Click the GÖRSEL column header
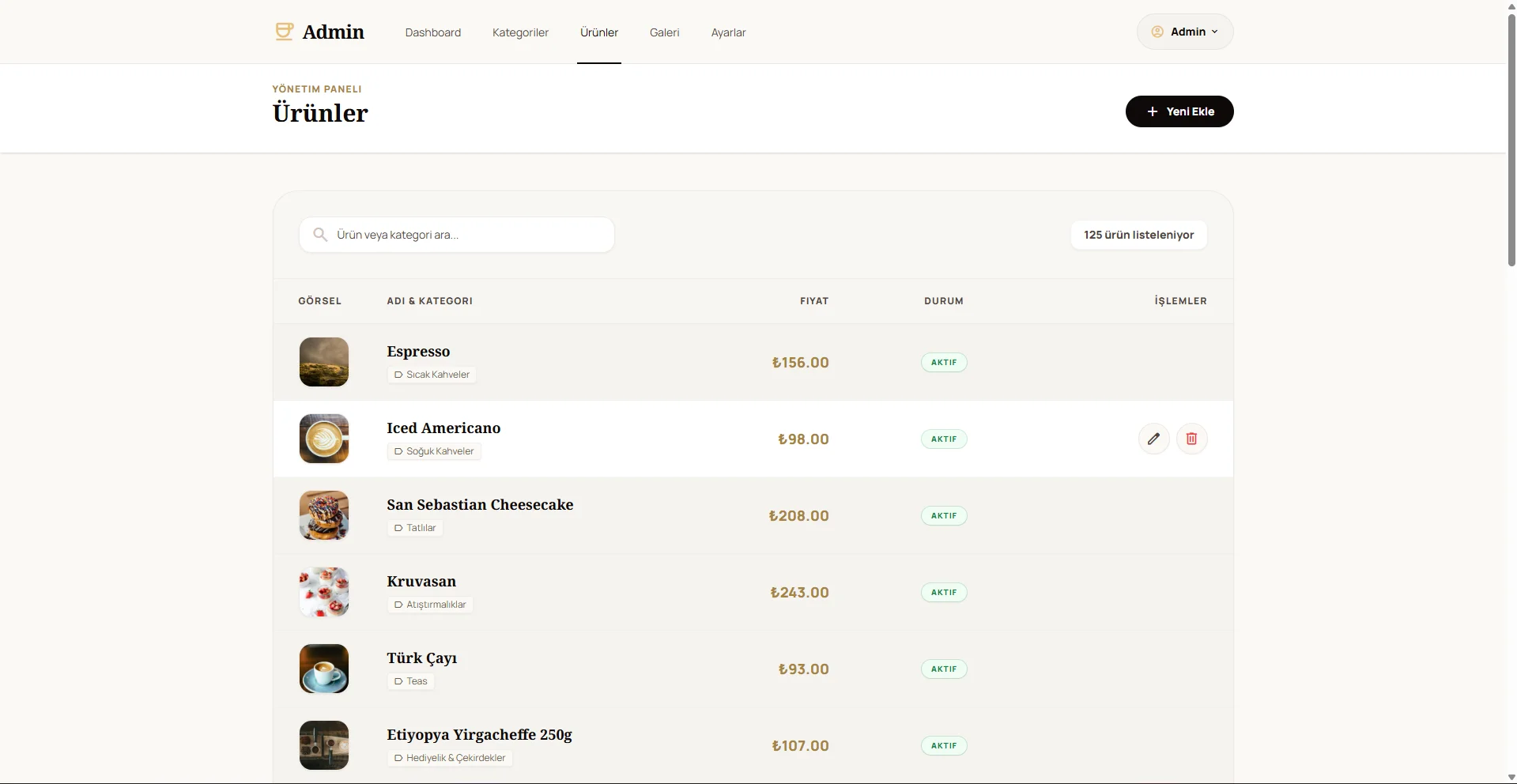 [x=319, y=301]
